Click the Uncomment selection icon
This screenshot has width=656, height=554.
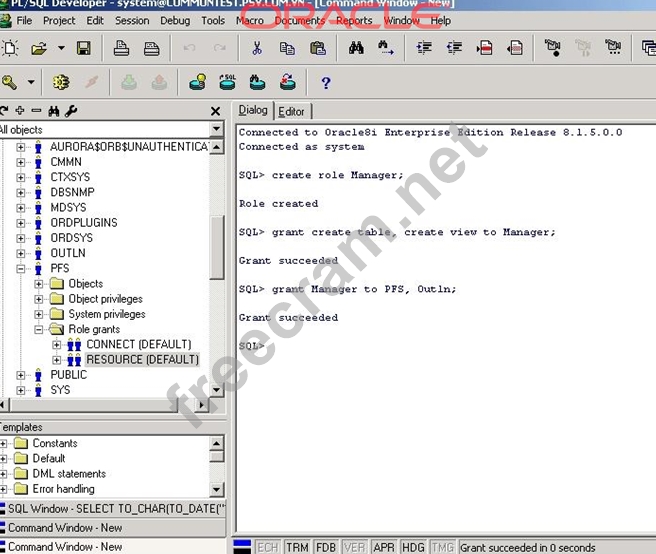[x=515, y=48]
